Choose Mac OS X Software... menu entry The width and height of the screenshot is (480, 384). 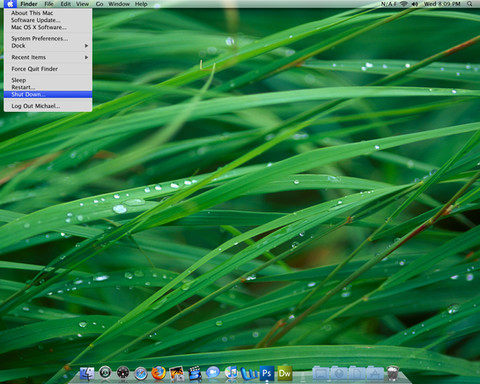48,27
